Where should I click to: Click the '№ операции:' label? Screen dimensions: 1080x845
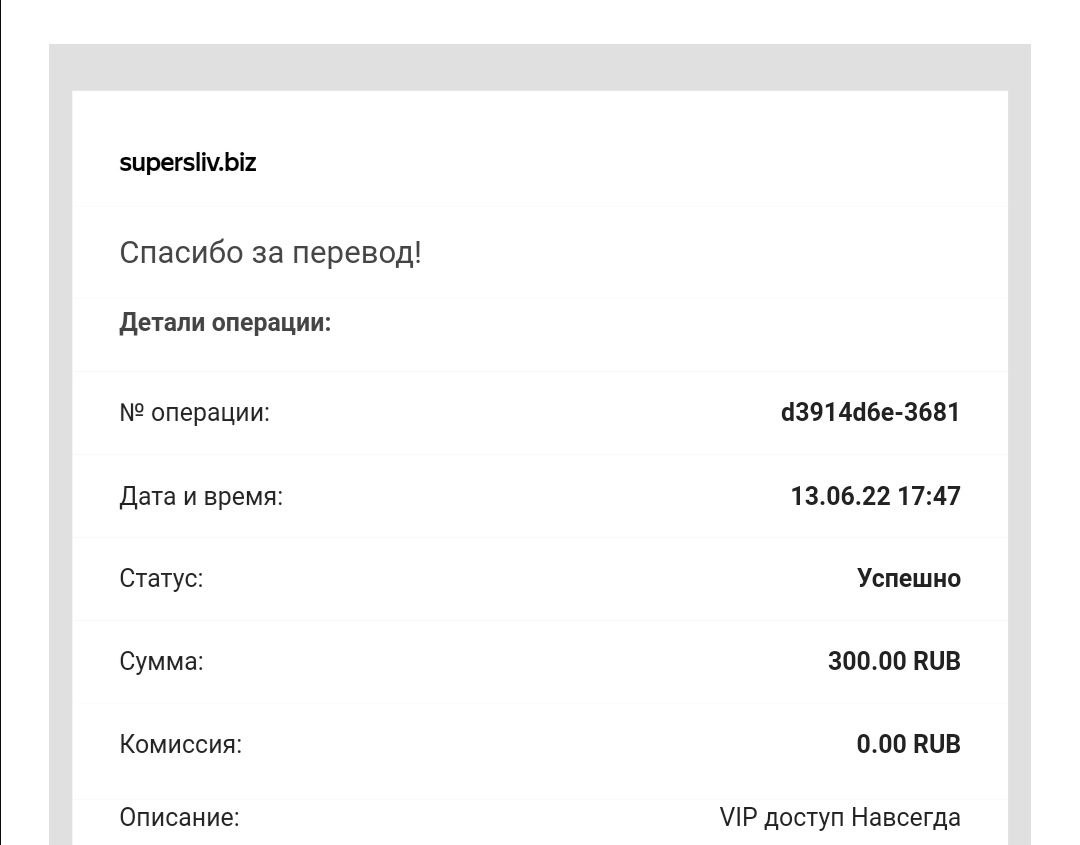click(x=194, y=413)
